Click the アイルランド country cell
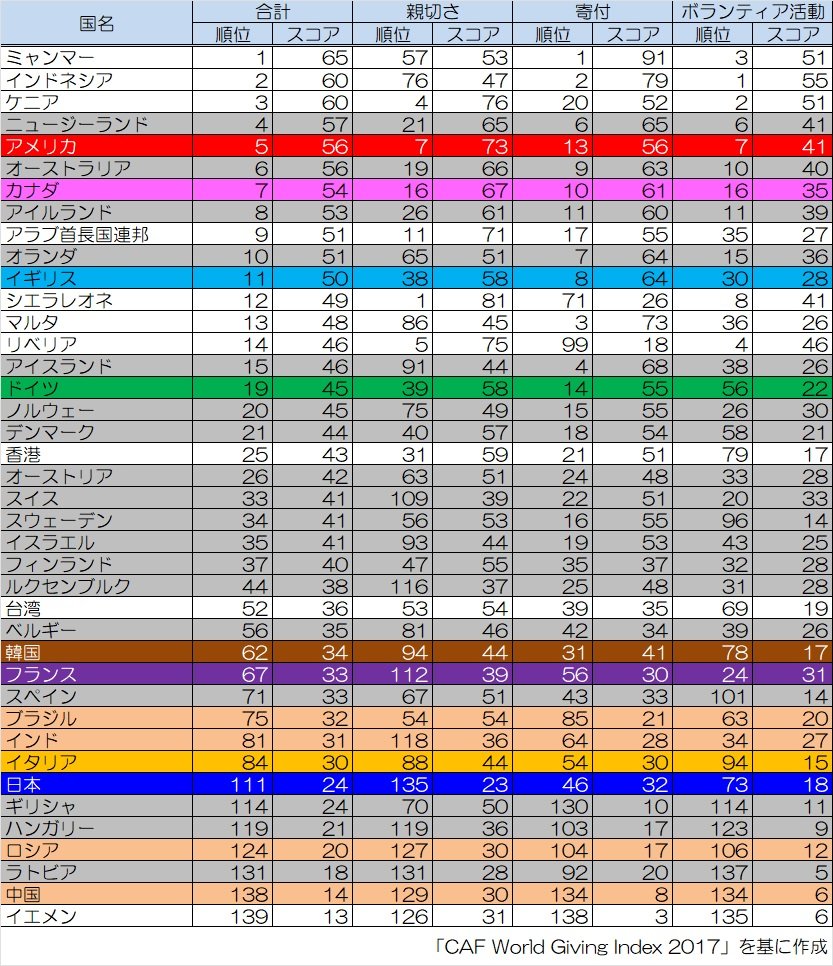833x966 pixels. [x=96, y=213]
